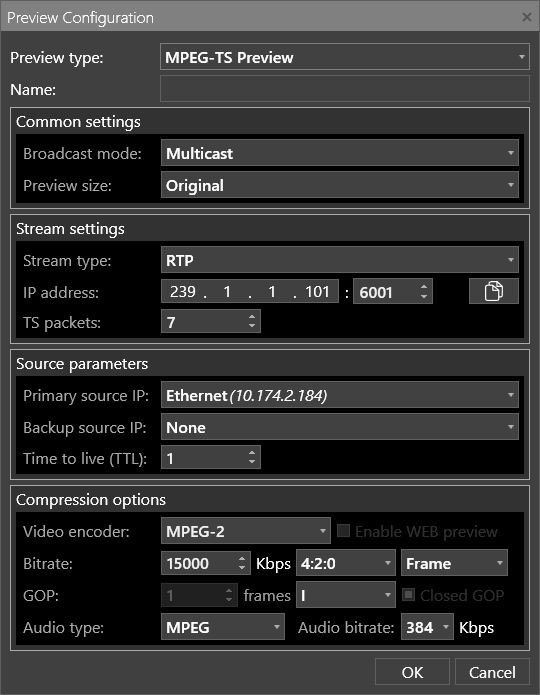Decrease port number with down arrow
The height and width of the screenshot is (695, 540).
coord(424,297)
